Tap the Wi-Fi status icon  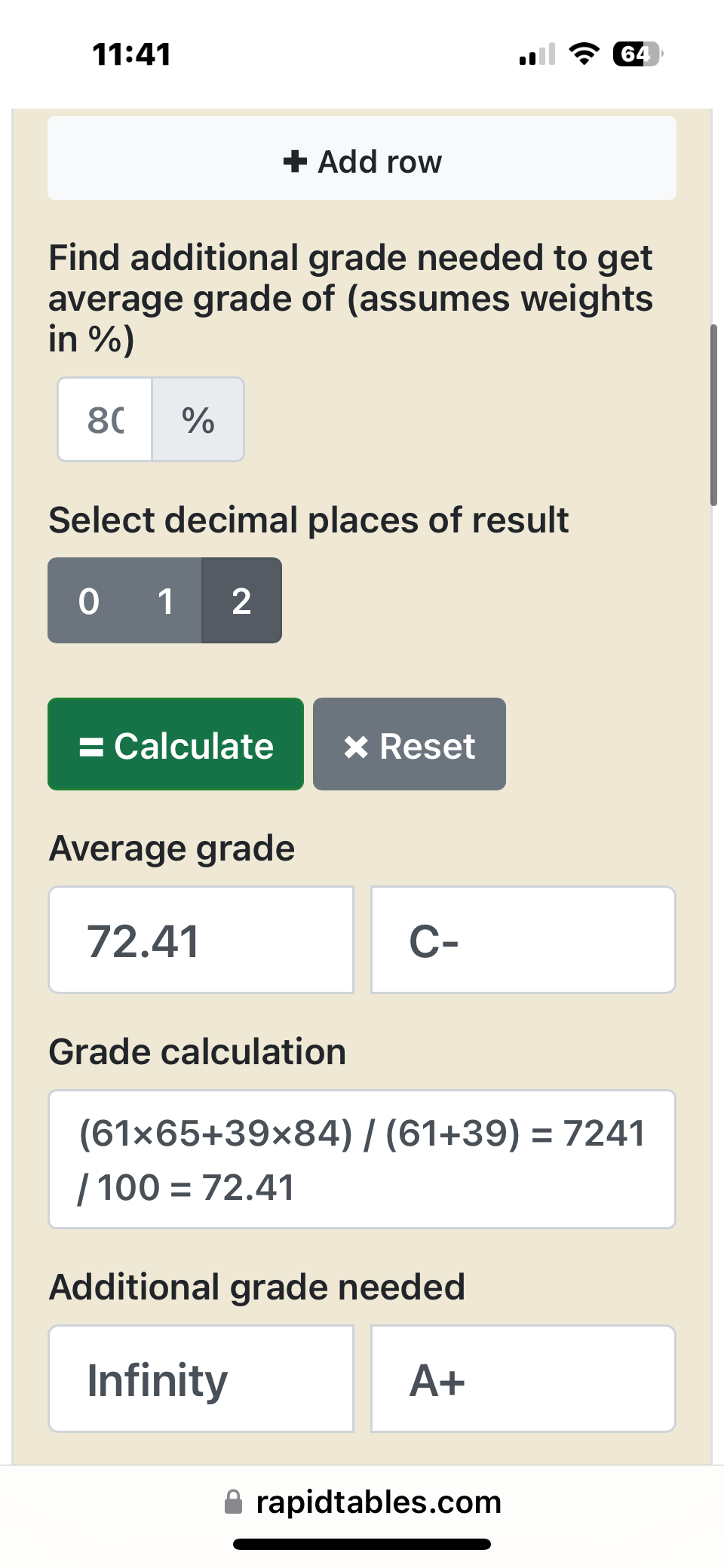pyautogui.click(x=583, y=54)
